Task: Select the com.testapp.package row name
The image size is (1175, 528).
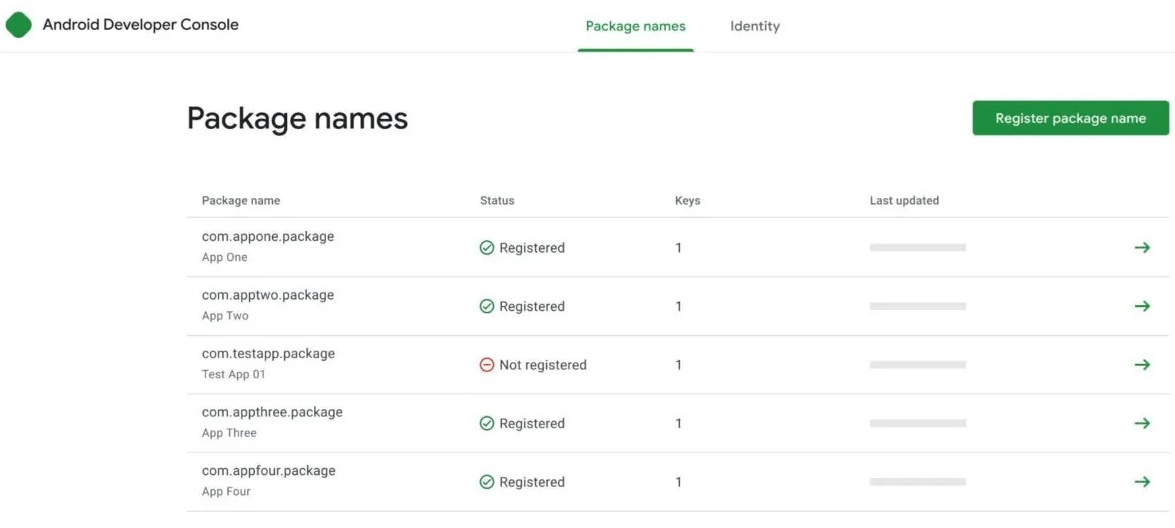Action: click(268, 354)
